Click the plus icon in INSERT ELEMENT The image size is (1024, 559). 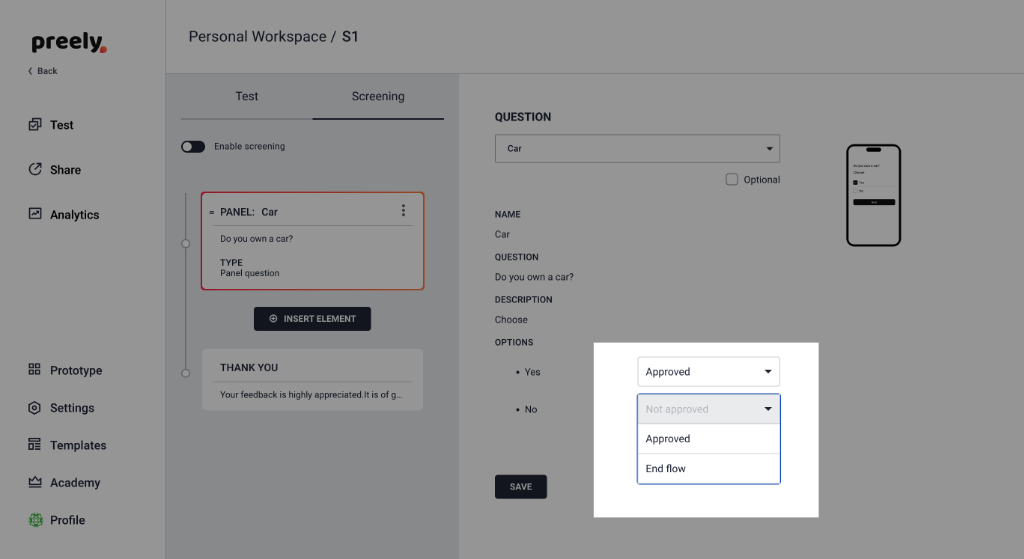(273, 319)
